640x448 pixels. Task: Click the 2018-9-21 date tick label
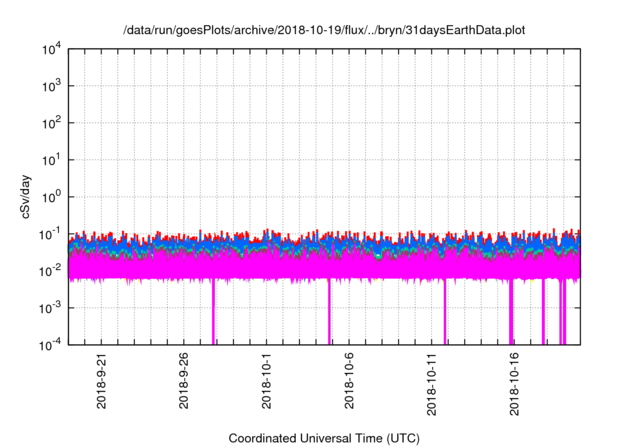(x=101, y=380)
